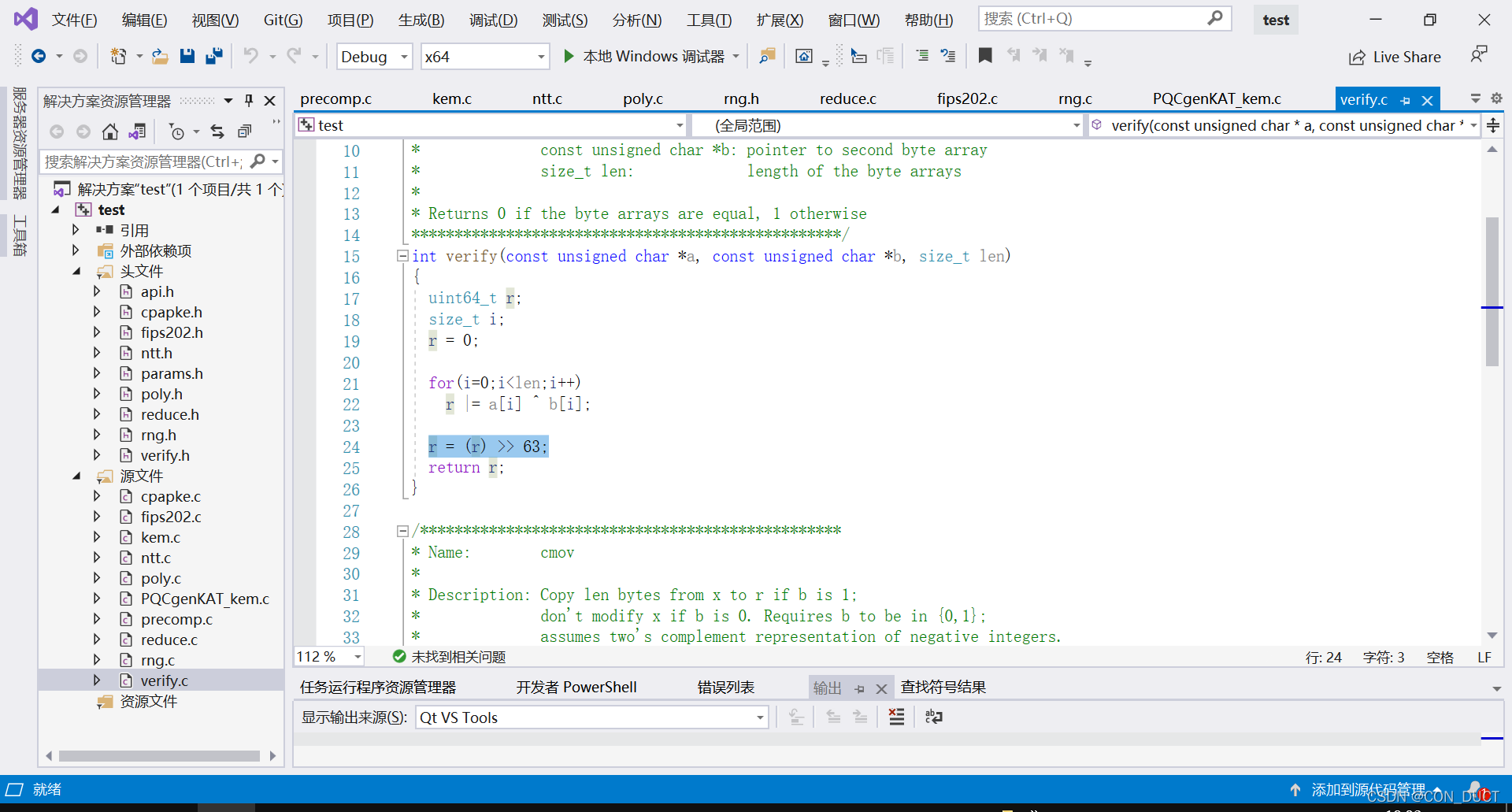
Task: Toggle pin on the output panel tab
Action: click(859, 688)
